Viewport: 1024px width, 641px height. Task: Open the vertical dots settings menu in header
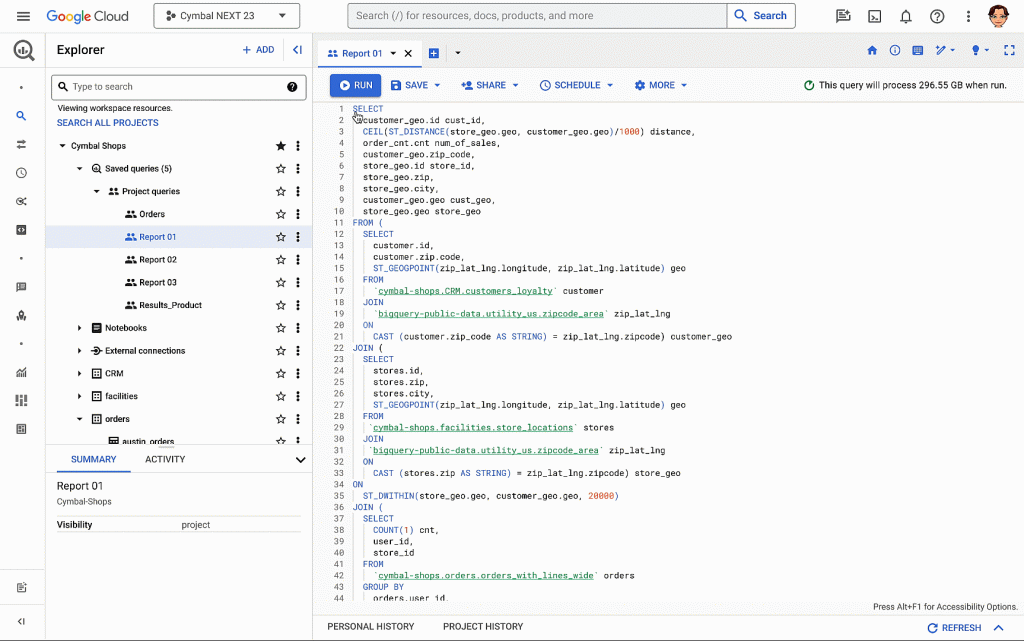(968, 16)
